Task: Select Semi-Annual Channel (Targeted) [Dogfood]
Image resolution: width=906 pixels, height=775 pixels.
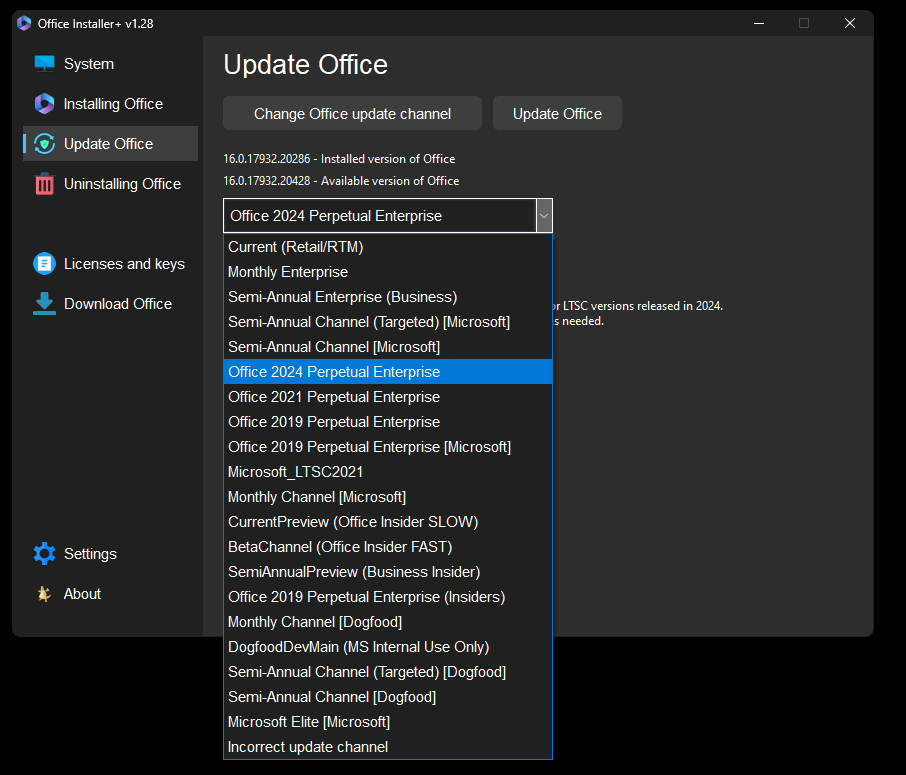Action: coord(388,672)
